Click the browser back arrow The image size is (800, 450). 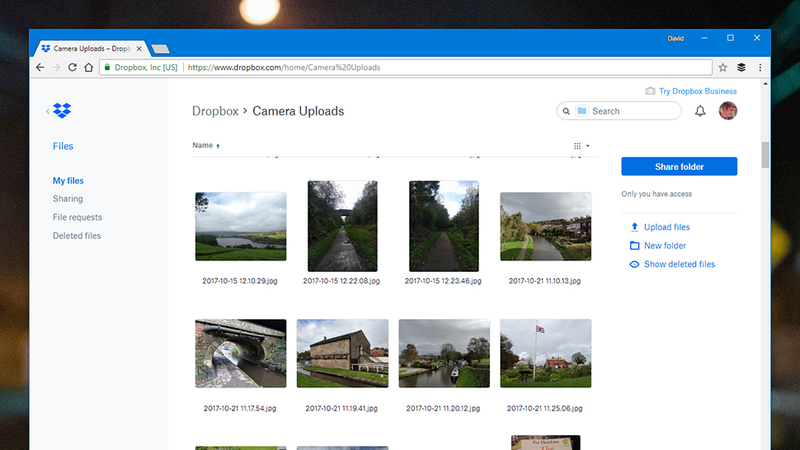40,67
